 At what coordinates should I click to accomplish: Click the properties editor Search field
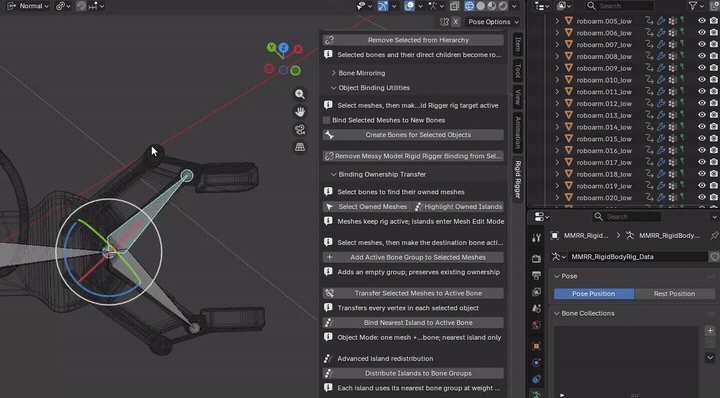click(626, 217)
